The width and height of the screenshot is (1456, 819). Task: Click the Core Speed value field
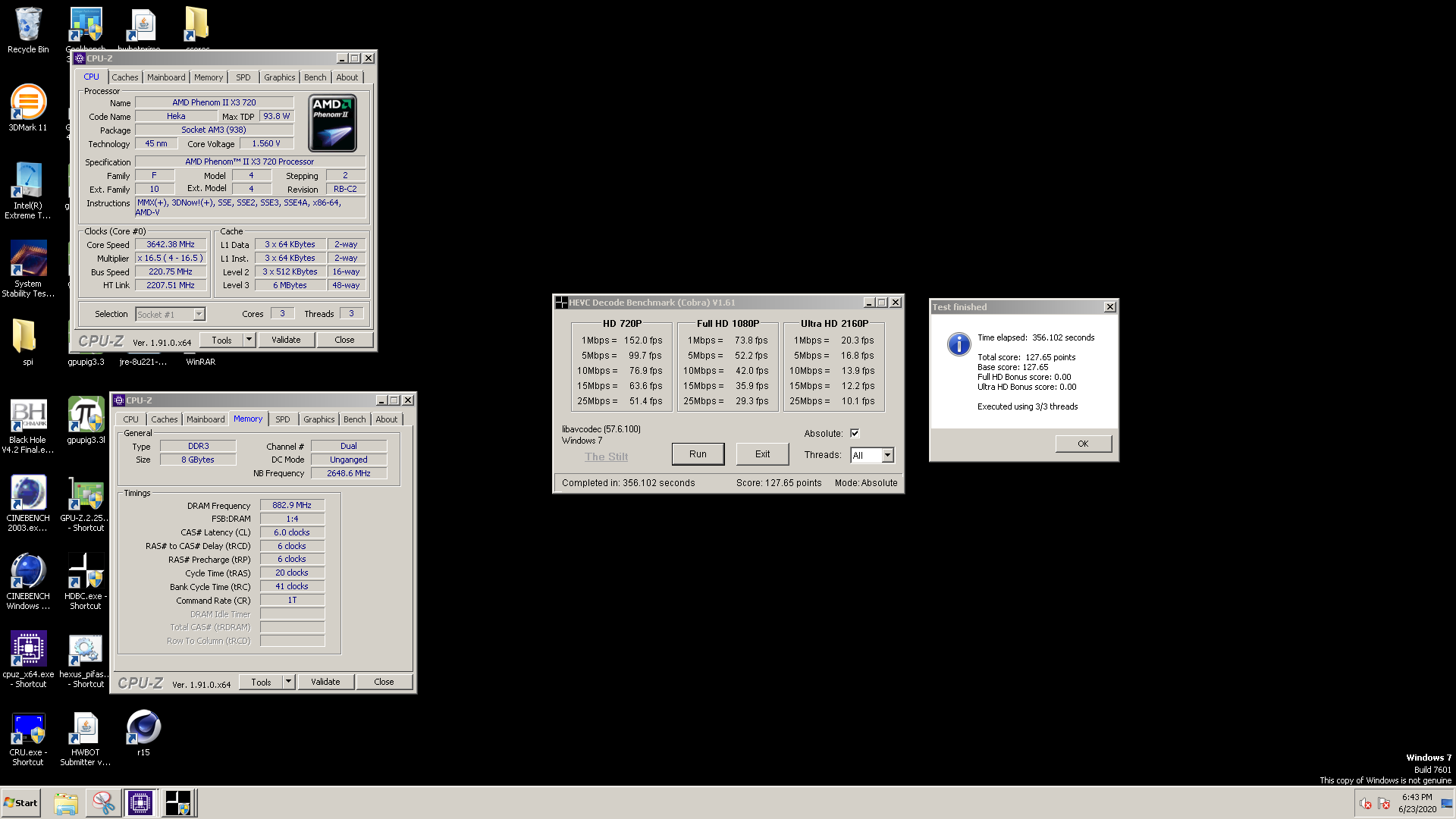tap(171, 244)
